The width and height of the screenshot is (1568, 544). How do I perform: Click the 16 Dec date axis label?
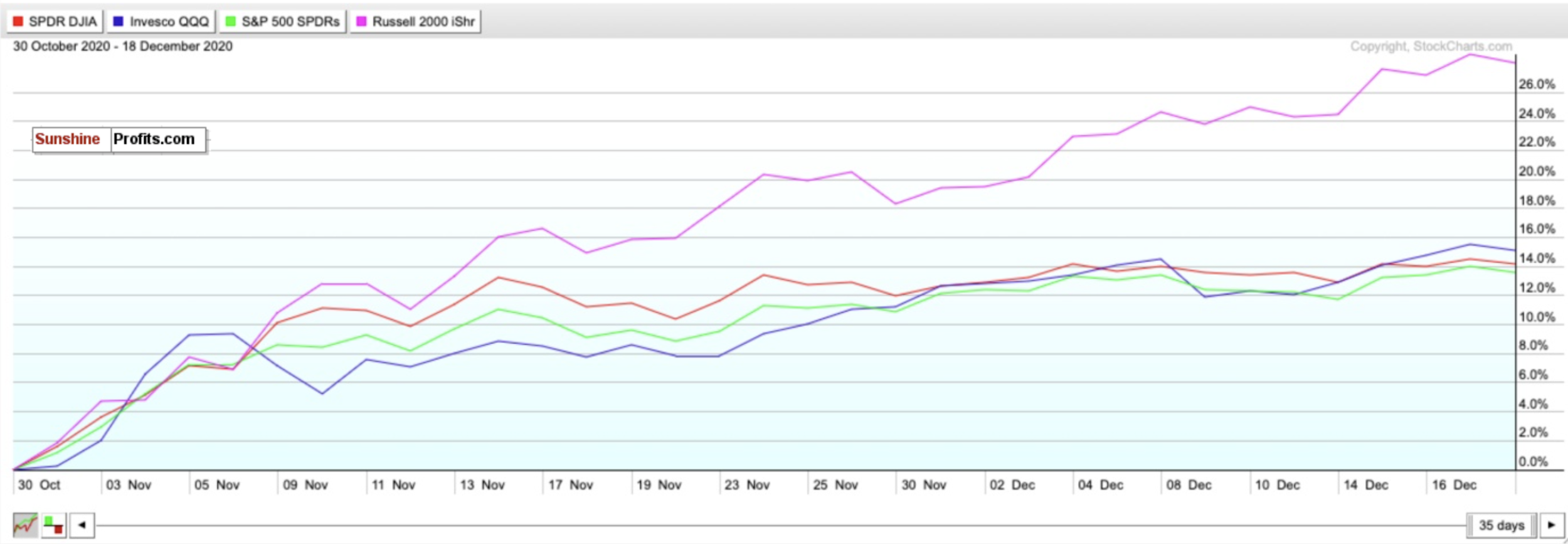point(1454,485)
